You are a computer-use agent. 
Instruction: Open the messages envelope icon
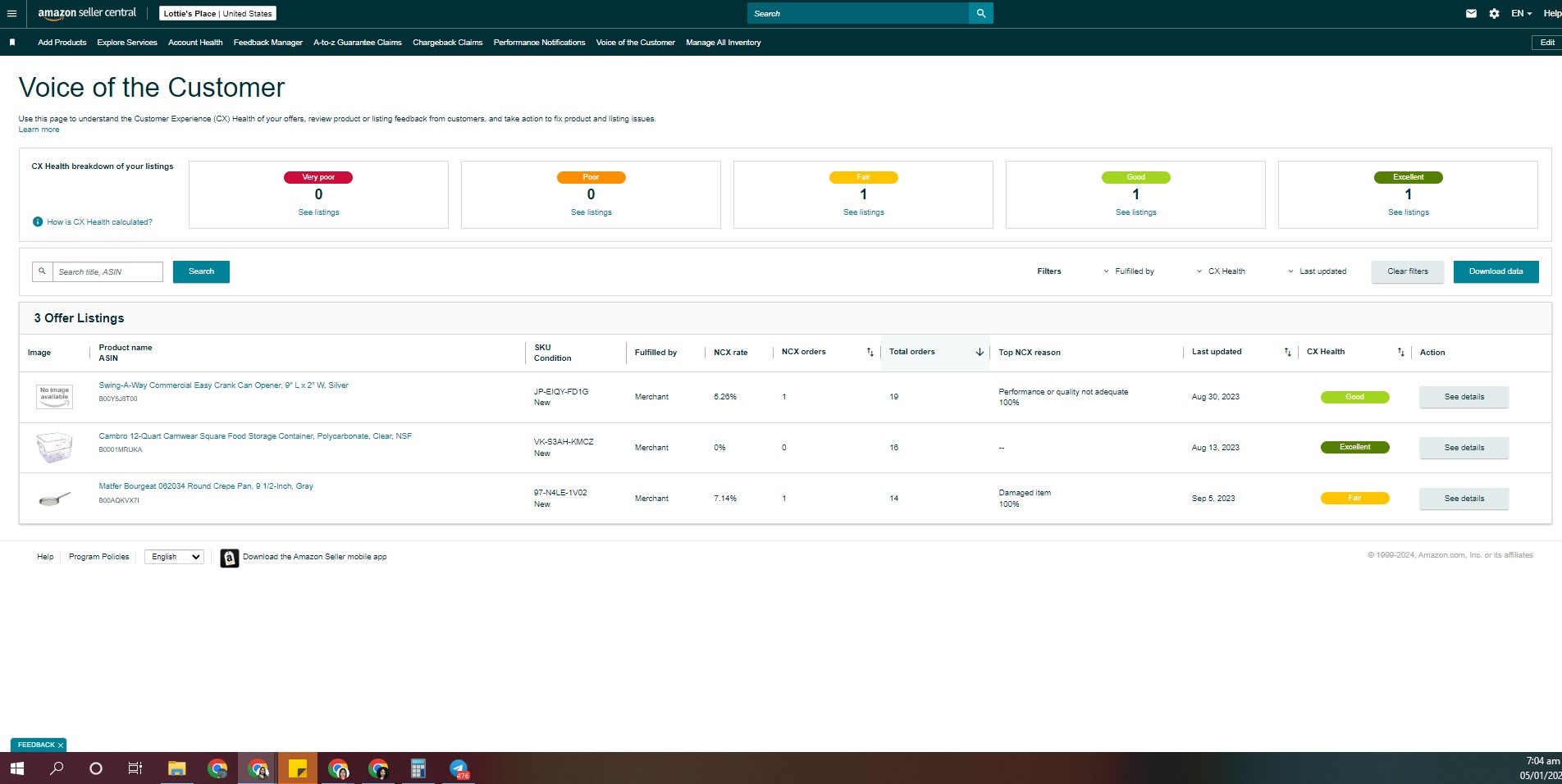pos(1471,13)
